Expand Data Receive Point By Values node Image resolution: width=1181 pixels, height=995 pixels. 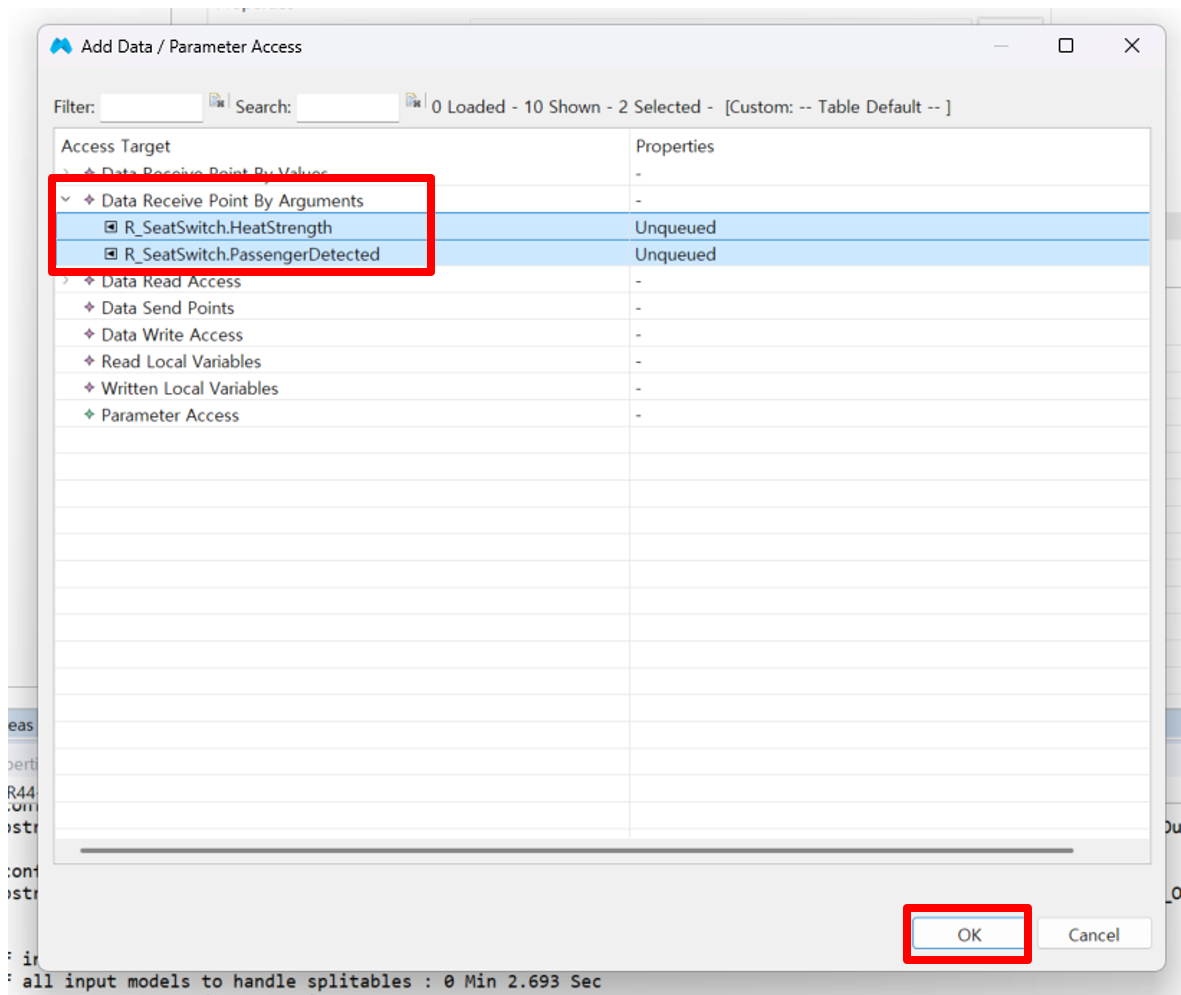(x=67, y=174)
